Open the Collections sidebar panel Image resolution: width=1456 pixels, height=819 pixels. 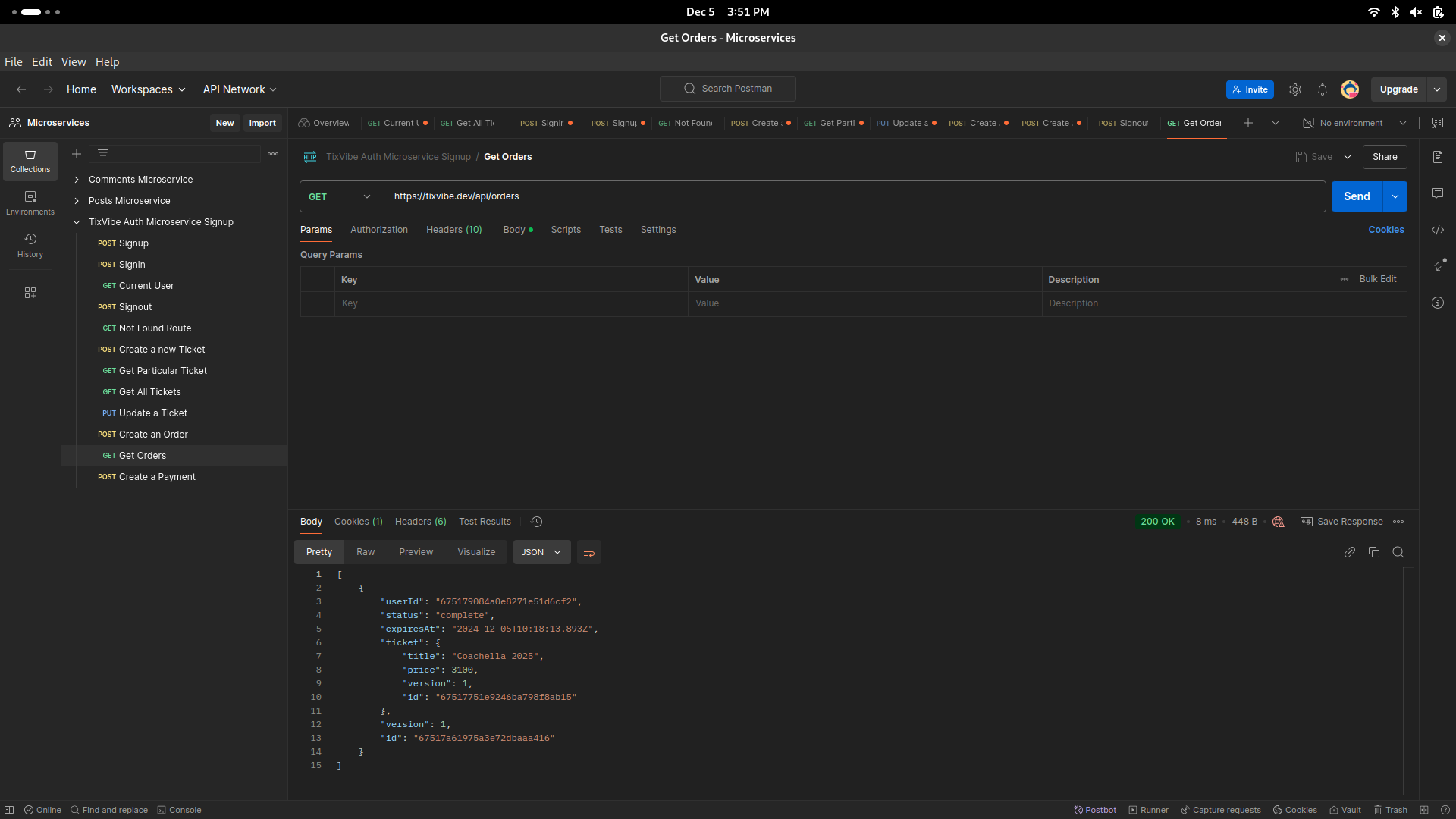coord(30,161)
